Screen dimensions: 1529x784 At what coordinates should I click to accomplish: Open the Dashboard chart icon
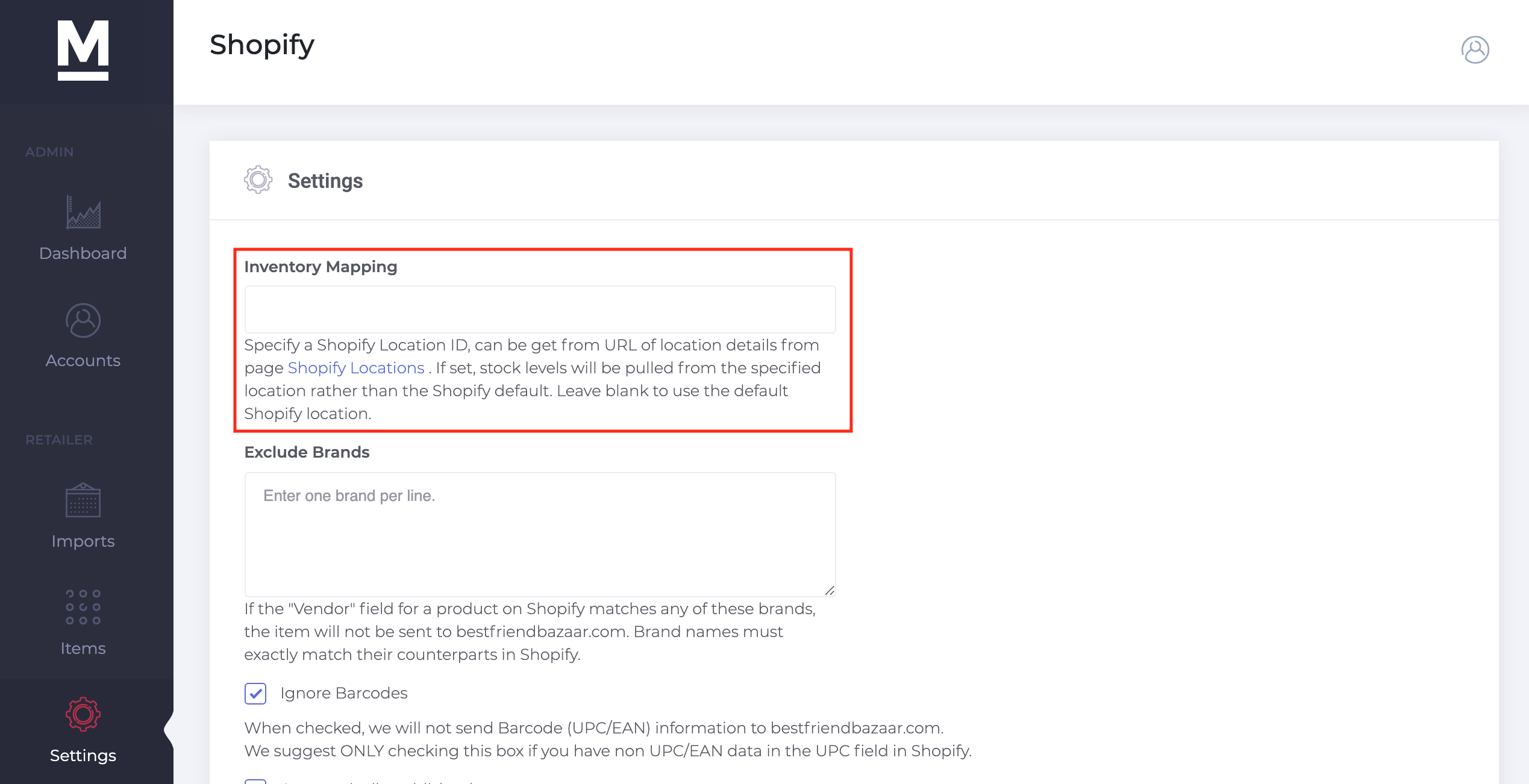[83, 212]
